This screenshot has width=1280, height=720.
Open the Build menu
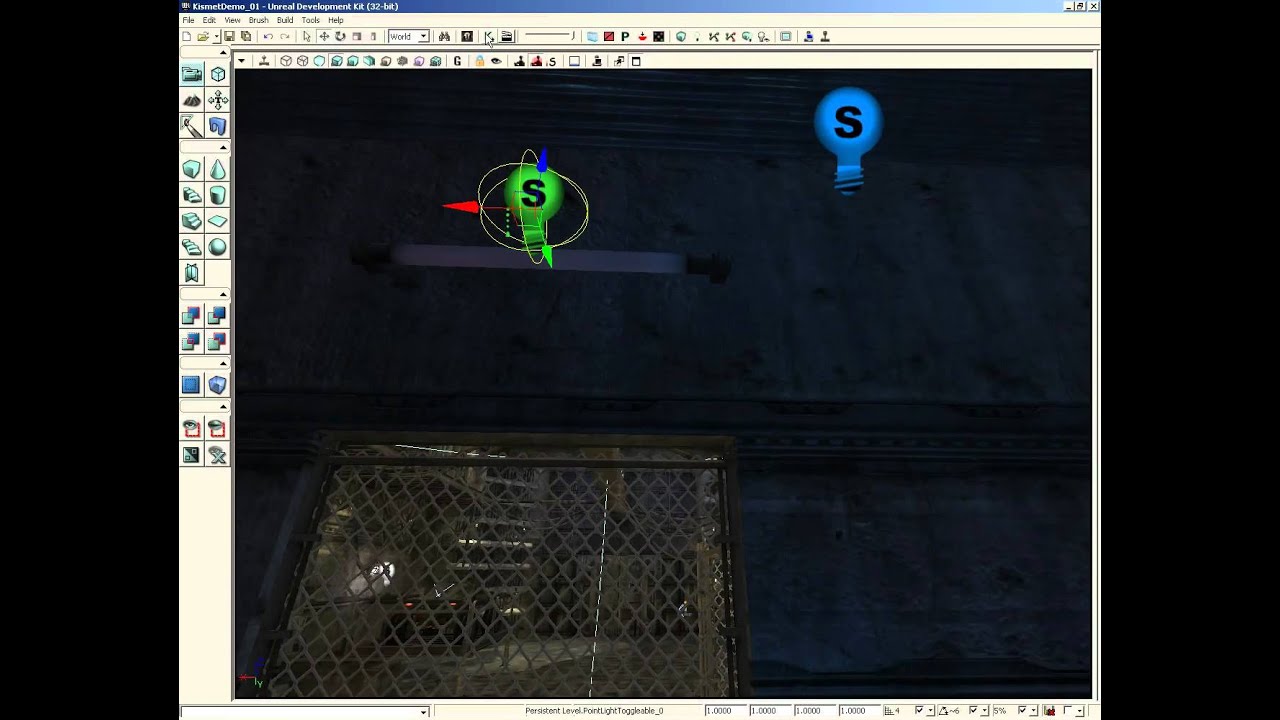[285, 20]
